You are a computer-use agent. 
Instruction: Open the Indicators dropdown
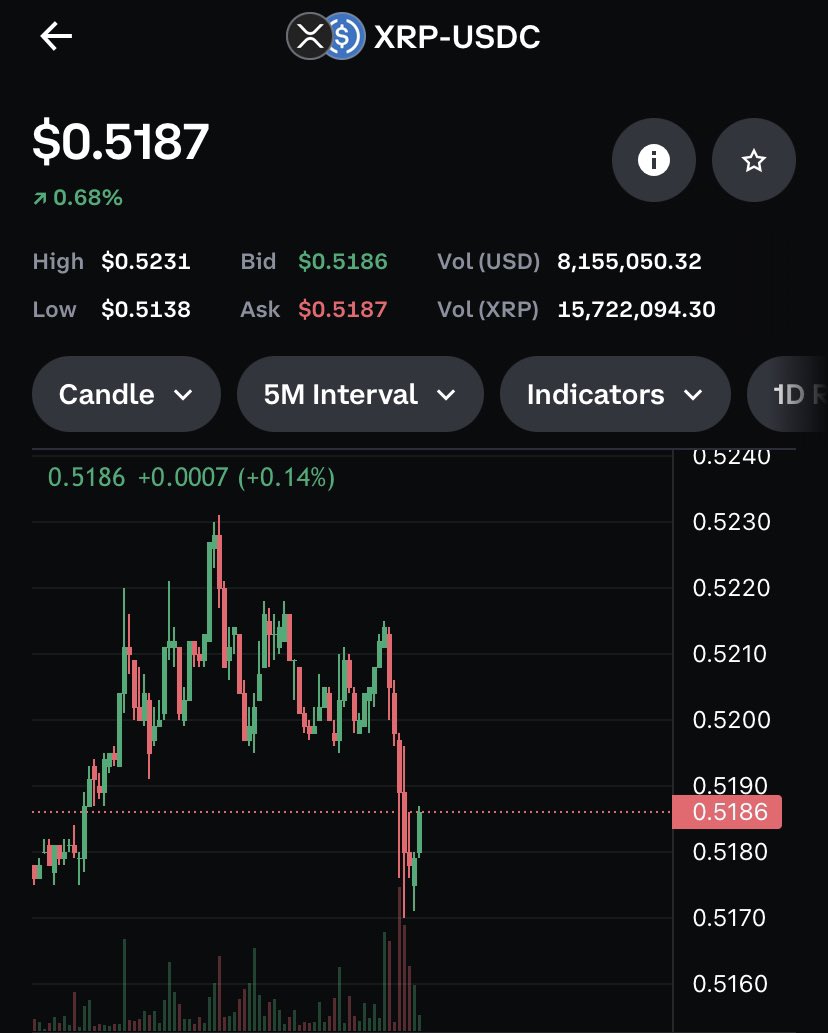[615, 394]
